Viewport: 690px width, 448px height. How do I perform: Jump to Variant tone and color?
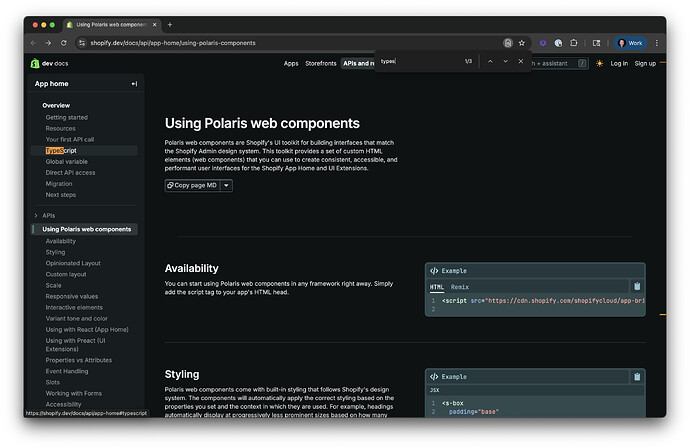76,318
